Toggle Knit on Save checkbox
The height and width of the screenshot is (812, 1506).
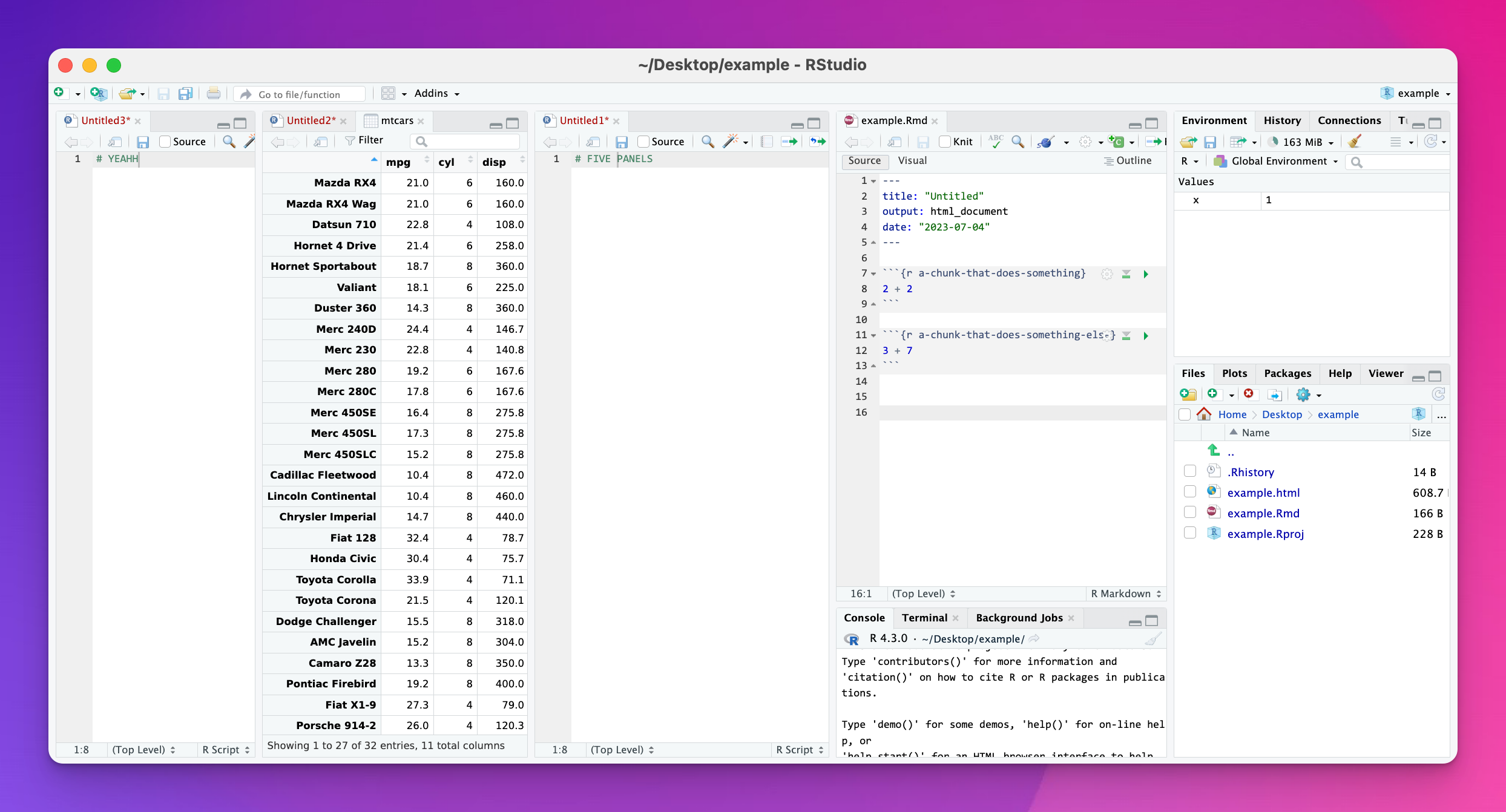(x=945, y=142)
